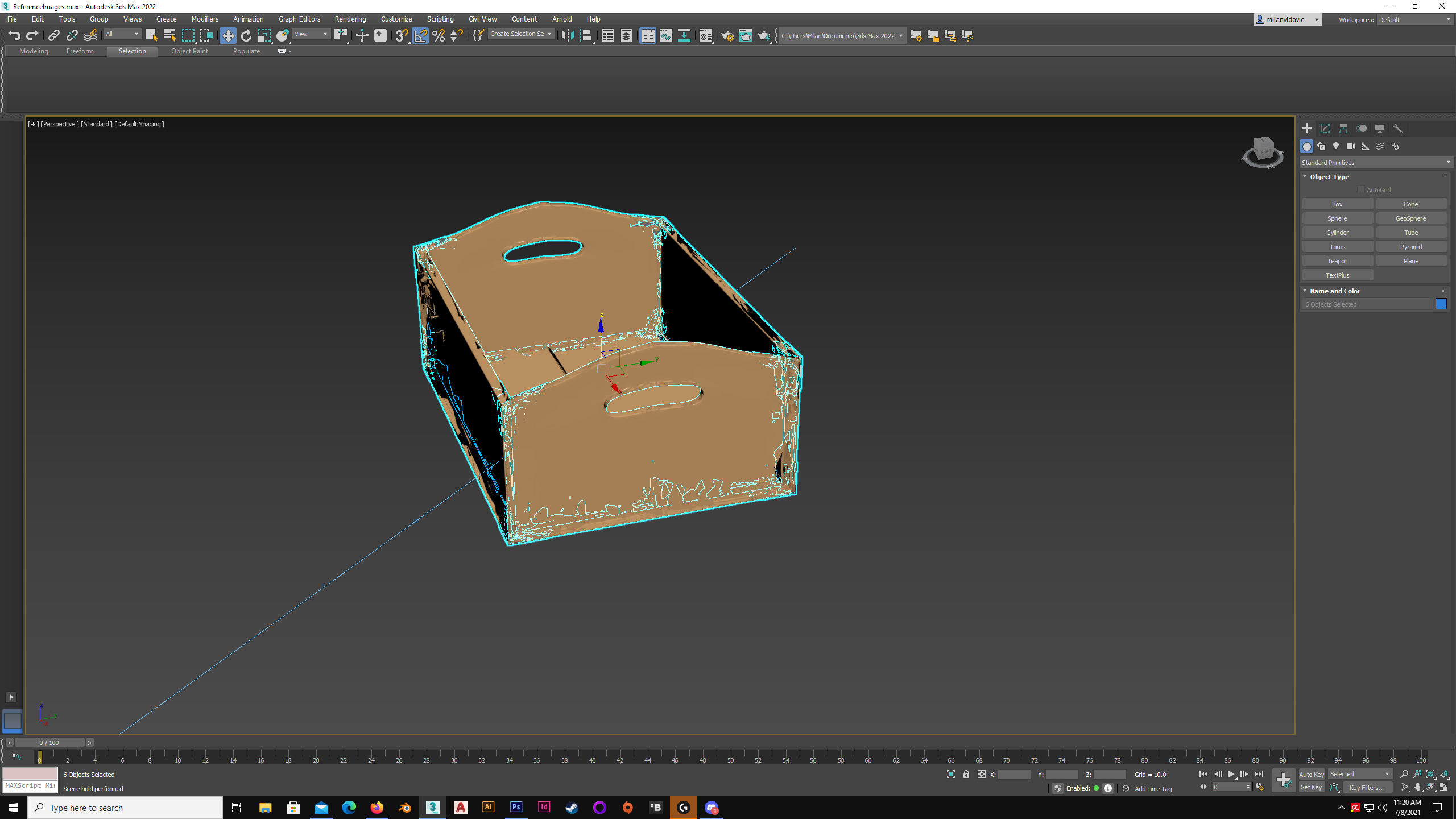Click the Teapot primitive button
The image size is (1456, 819).
click(1337, 260)
